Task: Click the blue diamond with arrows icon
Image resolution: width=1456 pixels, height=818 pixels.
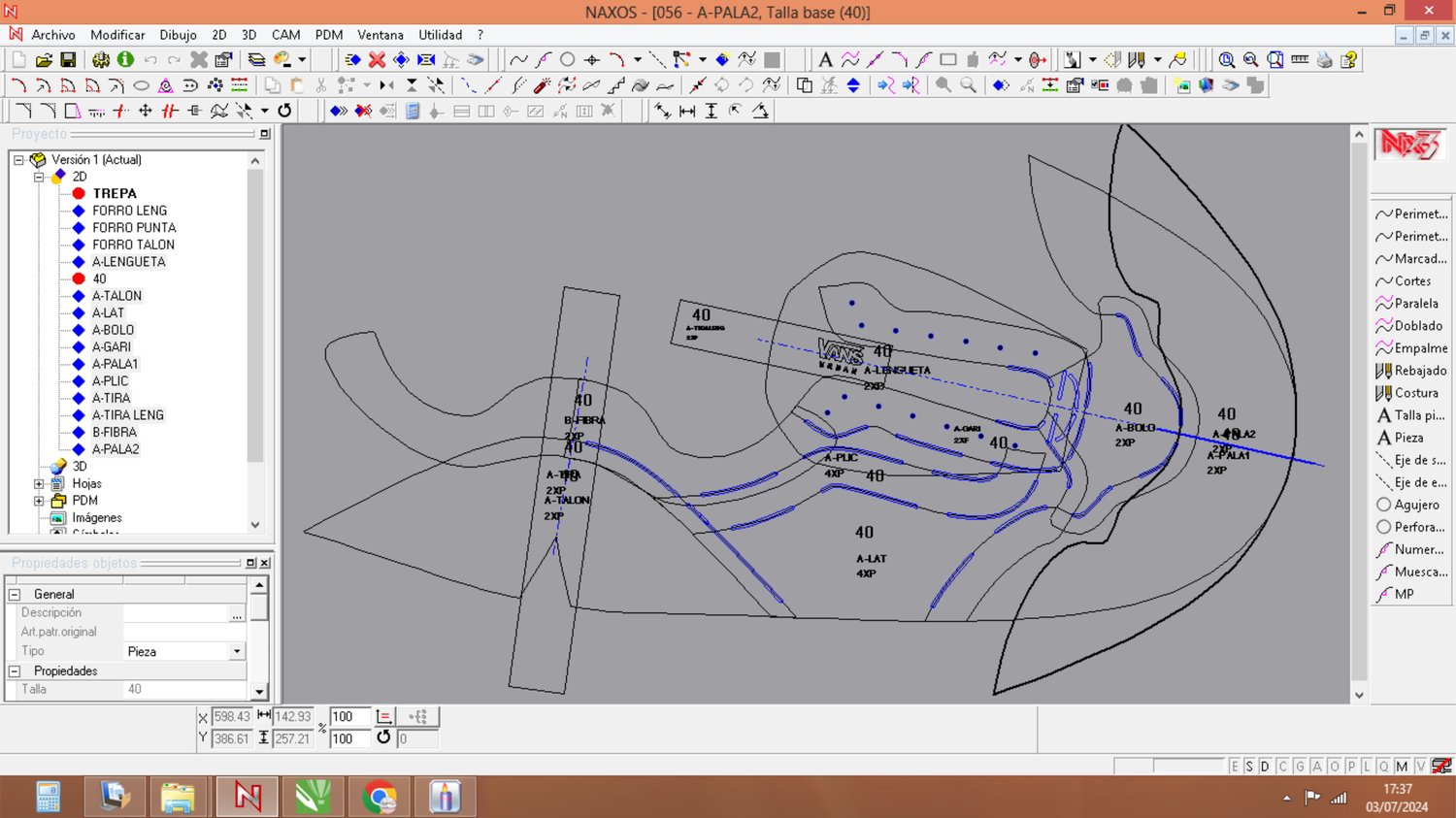Action: coord(401,60)
